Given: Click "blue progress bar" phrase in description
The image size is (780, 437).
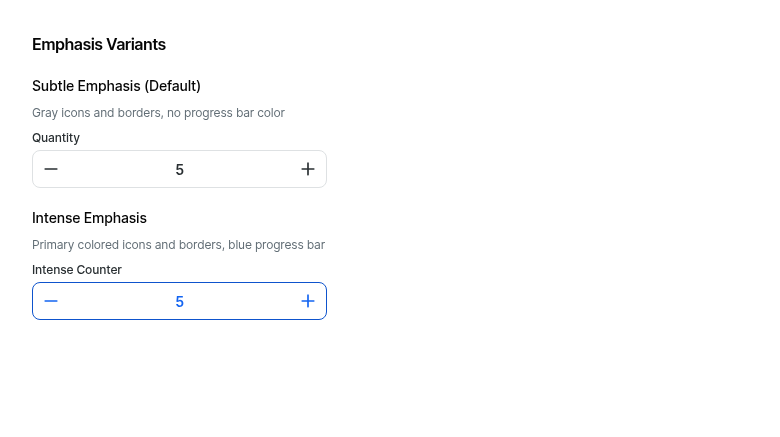Looking at the screenshot, I should coord(277,245).
